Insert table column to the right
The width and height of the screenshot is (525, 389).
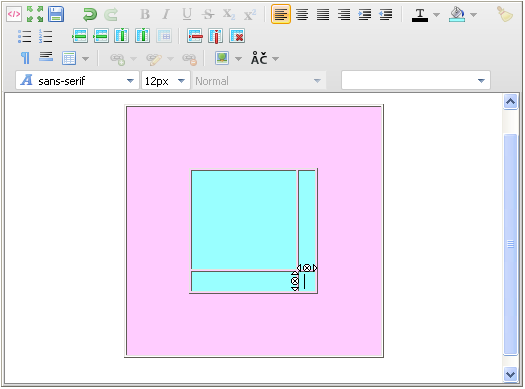143,36
